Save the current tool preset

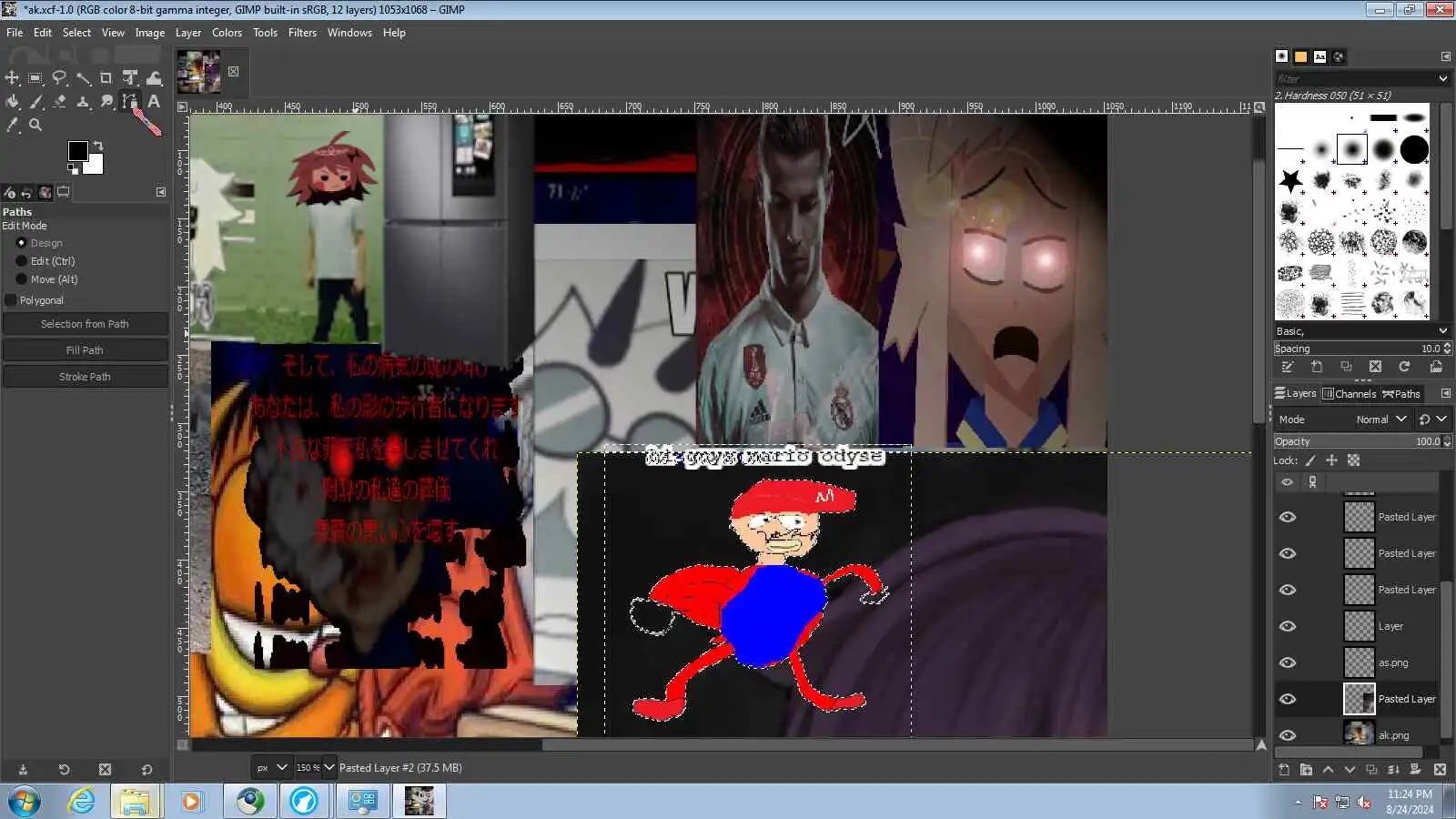click(23, 770)
